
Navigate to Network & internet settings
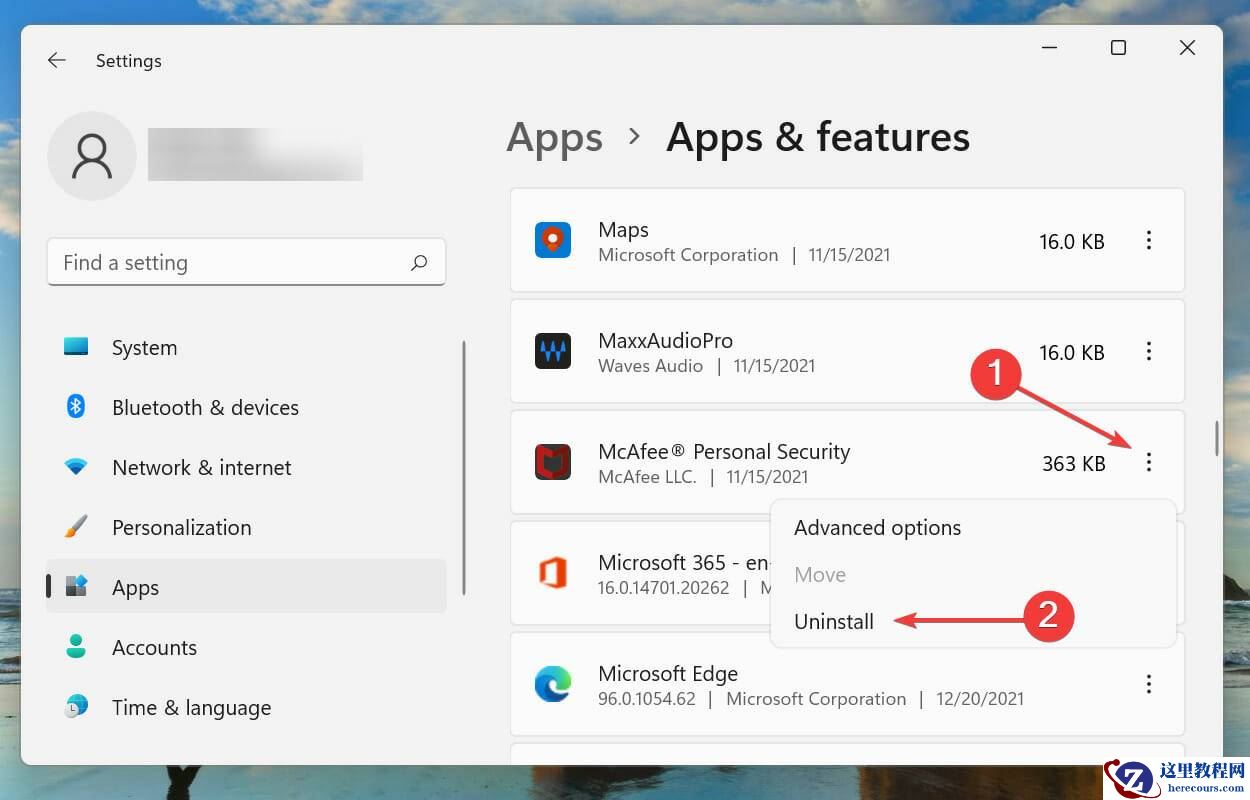201,468
